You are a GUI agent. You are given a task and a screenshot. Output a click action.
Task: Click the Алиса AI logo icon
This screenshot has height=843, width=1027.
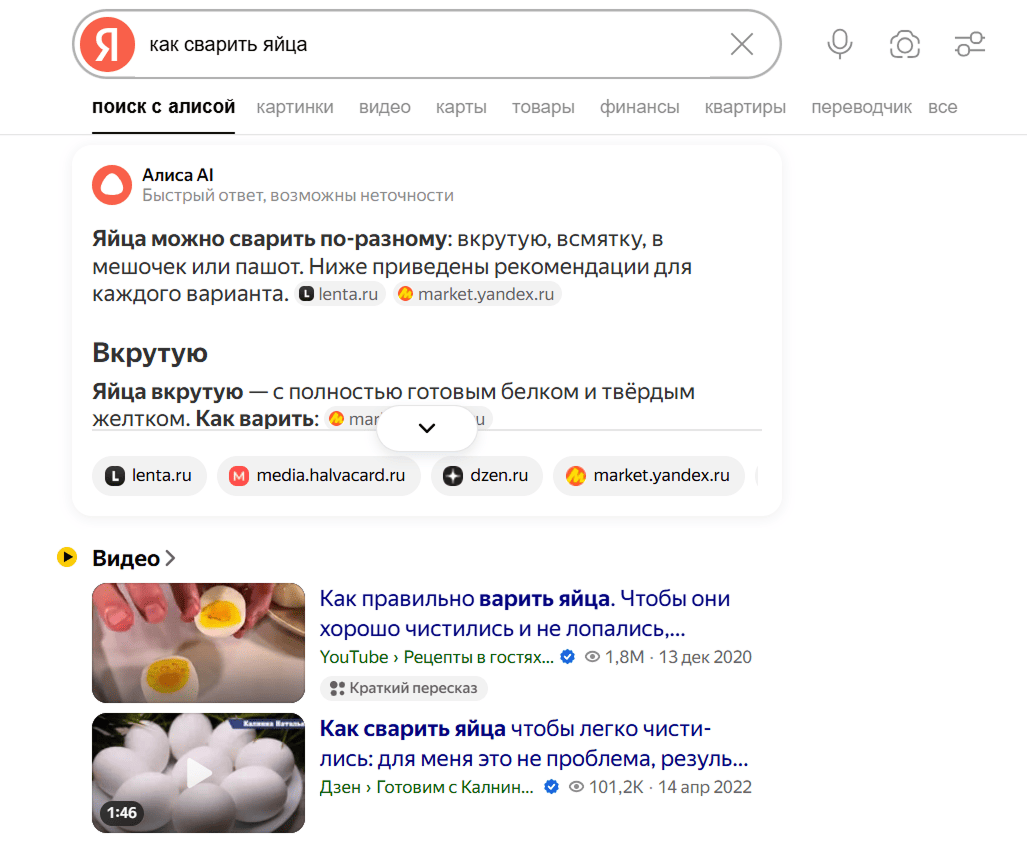[112, 185]
